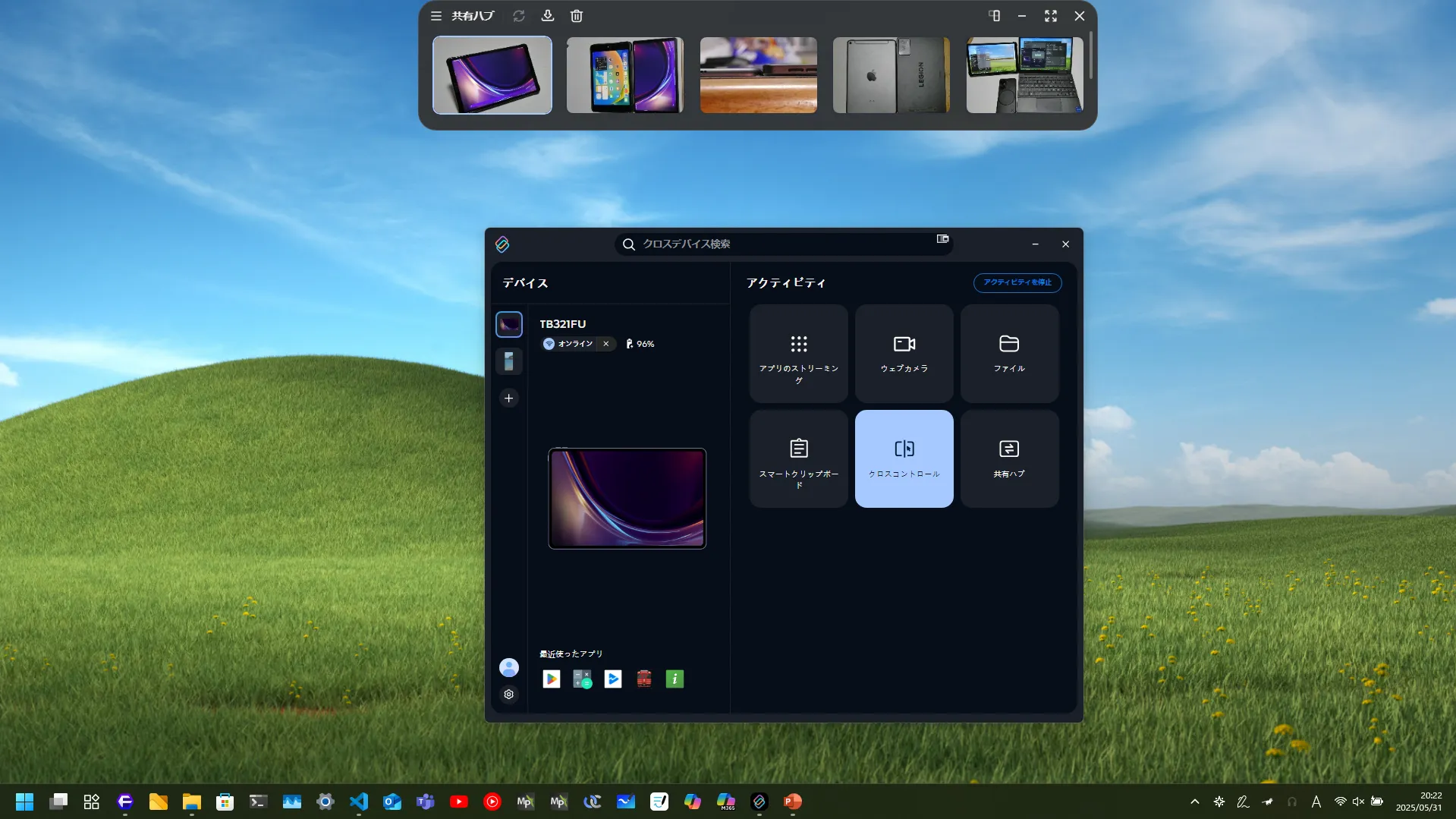
Task: Open the Share Hub hamburger menu
Action: point(436,16)
